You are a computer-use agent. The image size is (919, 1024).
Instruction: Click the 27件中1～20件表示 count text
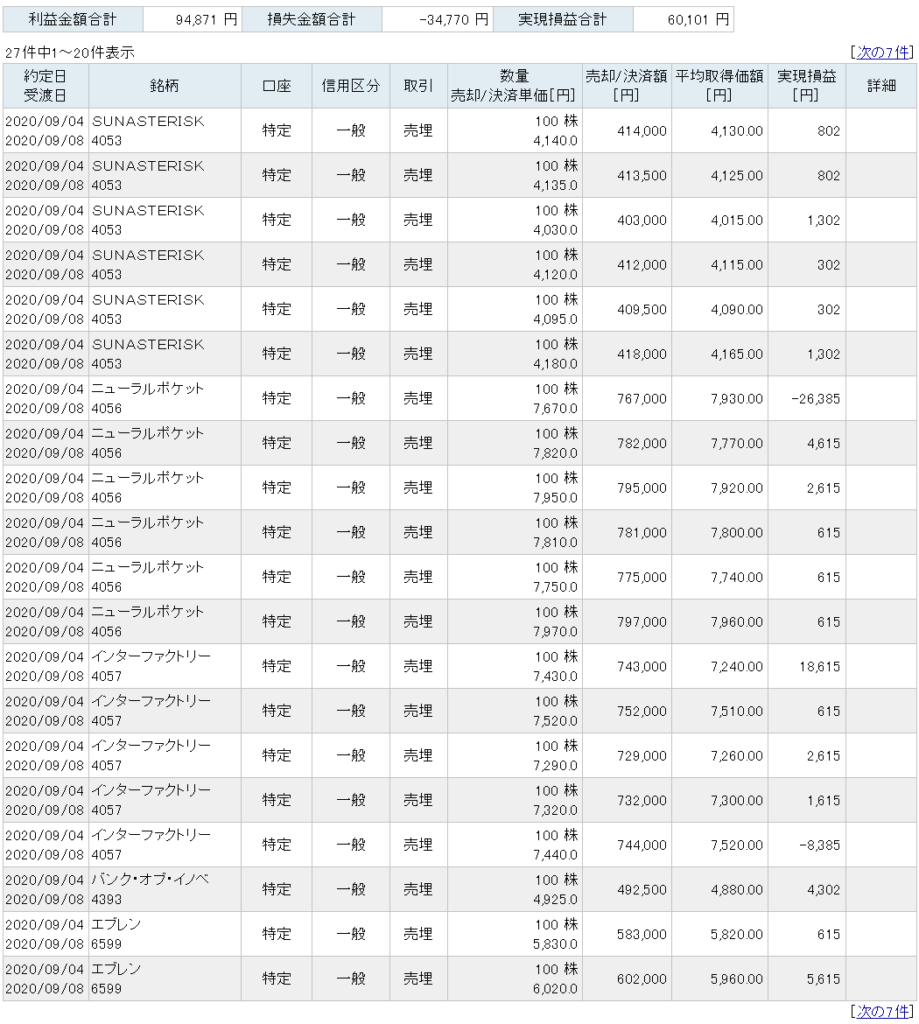70,52
